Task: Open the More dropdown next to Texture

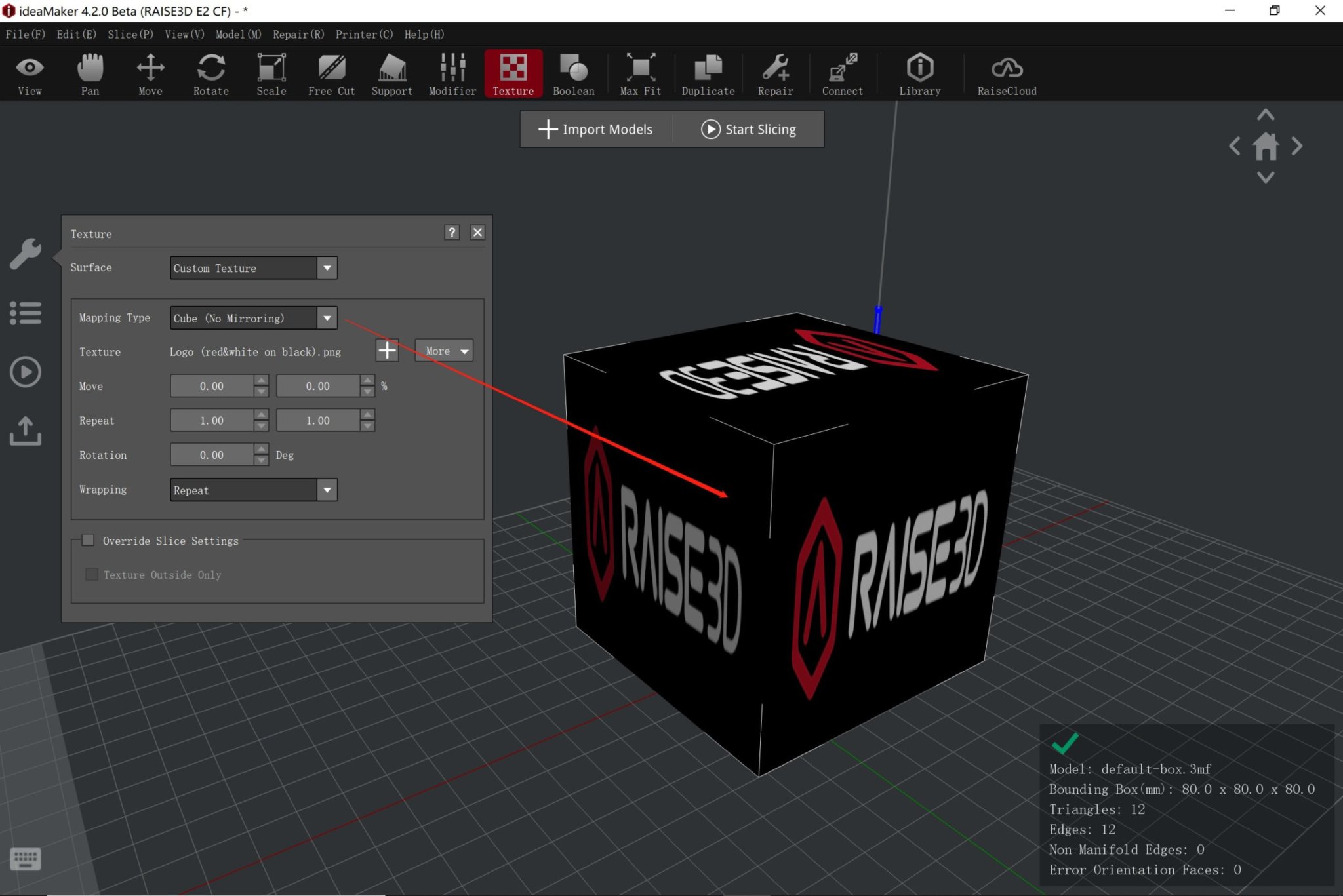Action: click(x=443, y=351)
